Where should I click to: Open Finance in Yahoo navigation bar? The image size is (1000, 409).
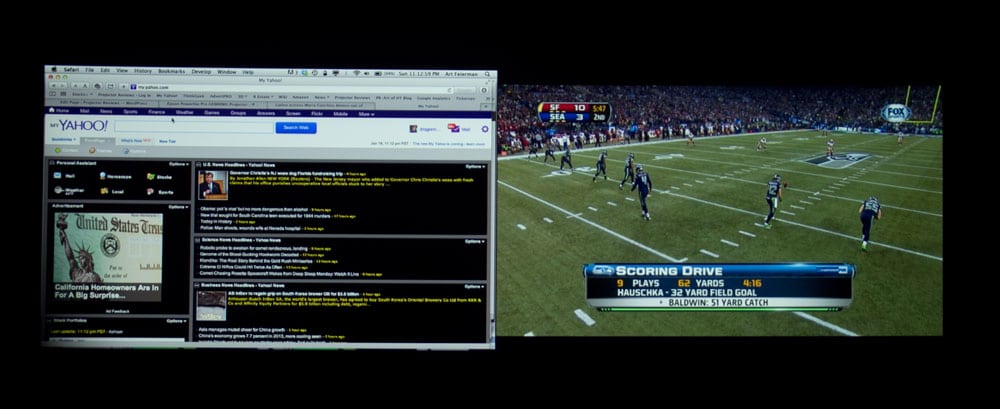(x=157, y=112)
